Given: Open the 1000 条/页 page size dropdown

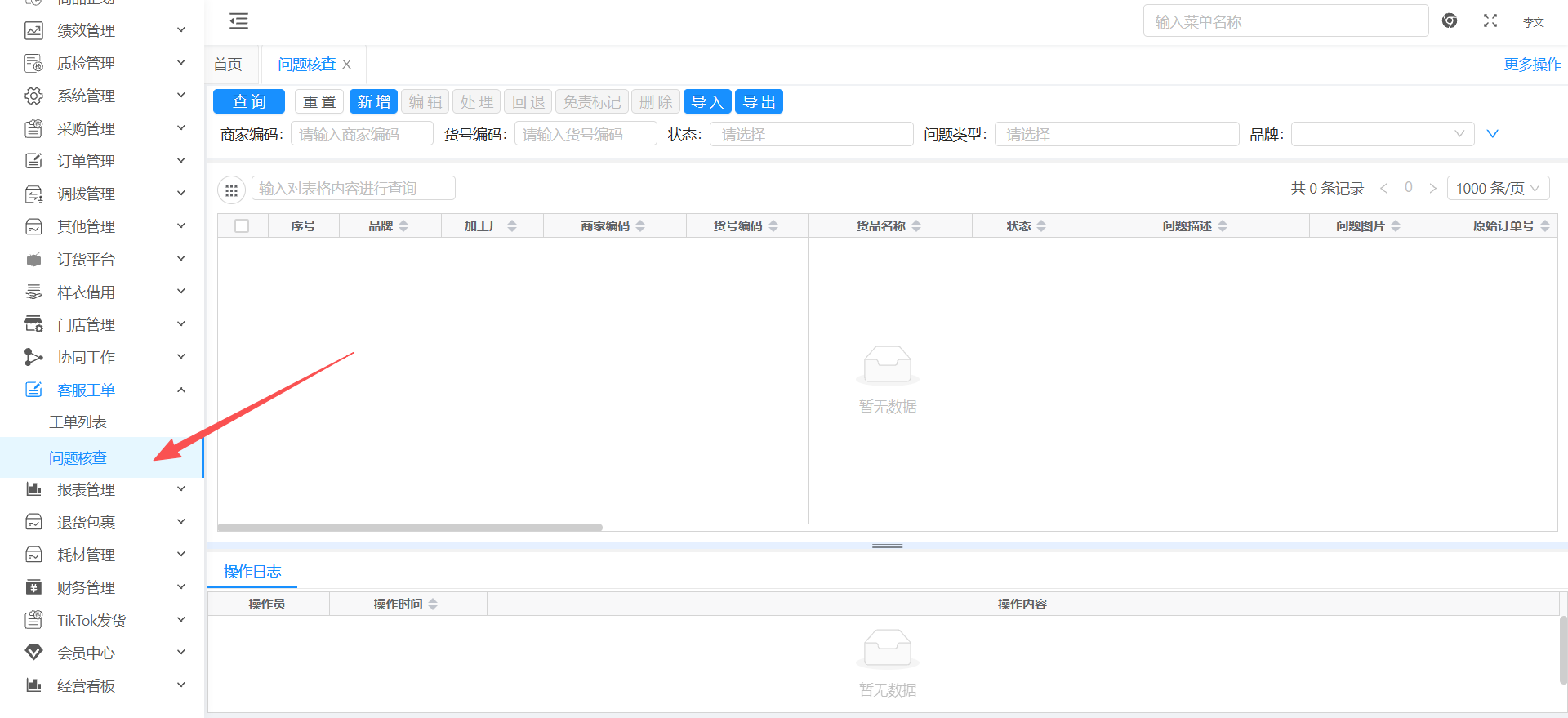Looking at the screenshot, I should click(x=1497, y=189).
